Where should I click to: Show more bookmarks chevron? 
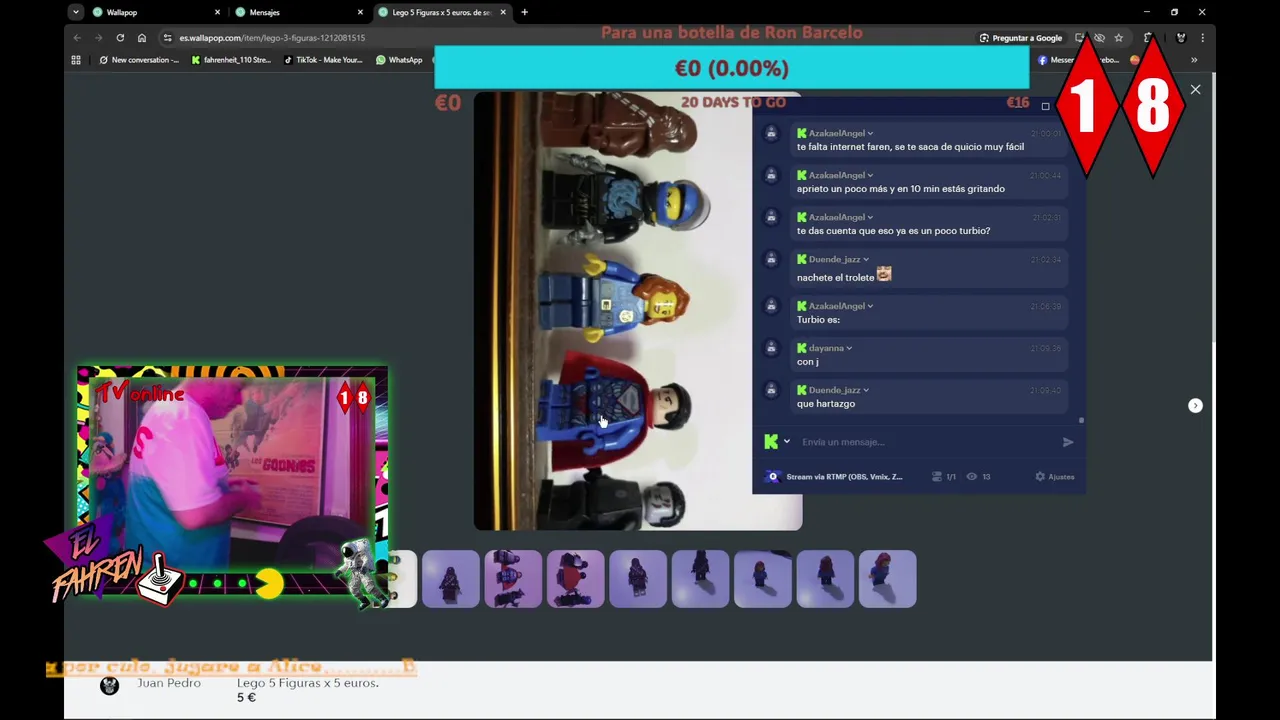1194,60
